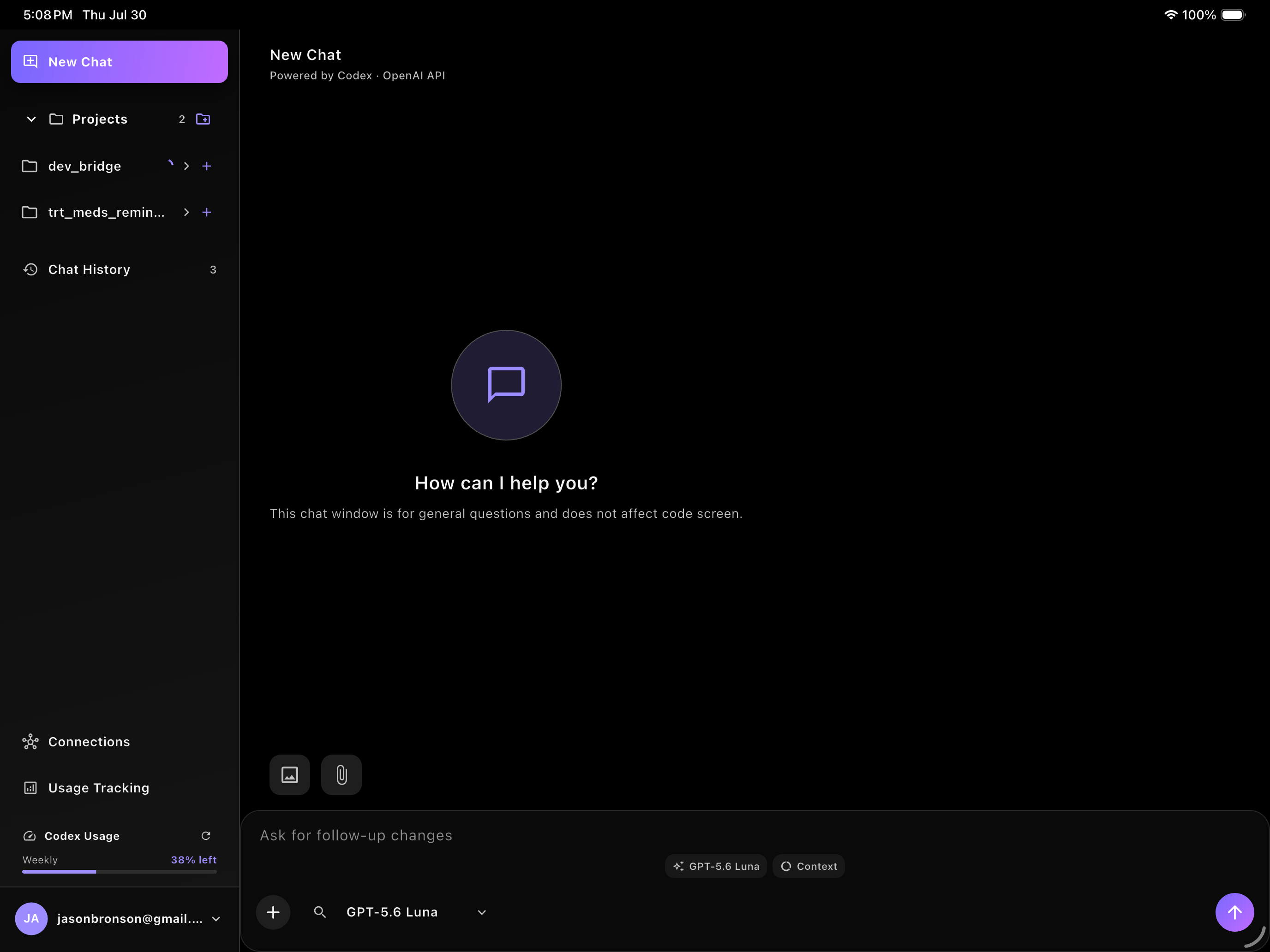Refresh Codex Usage with the reload icon

[205, 835]
